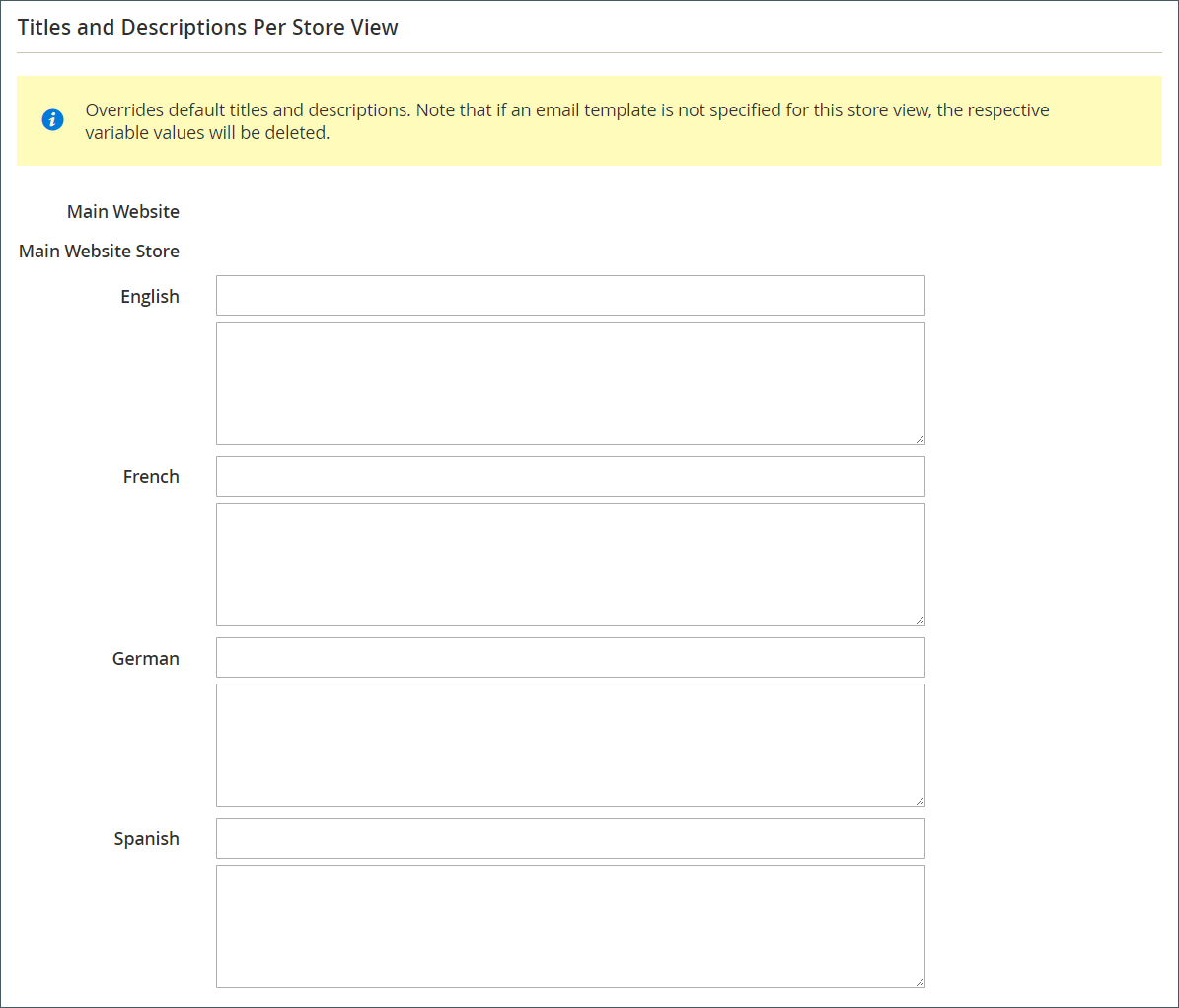Click the 'Spanish' store view label
The width and height of the screenshot is (1179, 1008).
(x=147, y=839)
